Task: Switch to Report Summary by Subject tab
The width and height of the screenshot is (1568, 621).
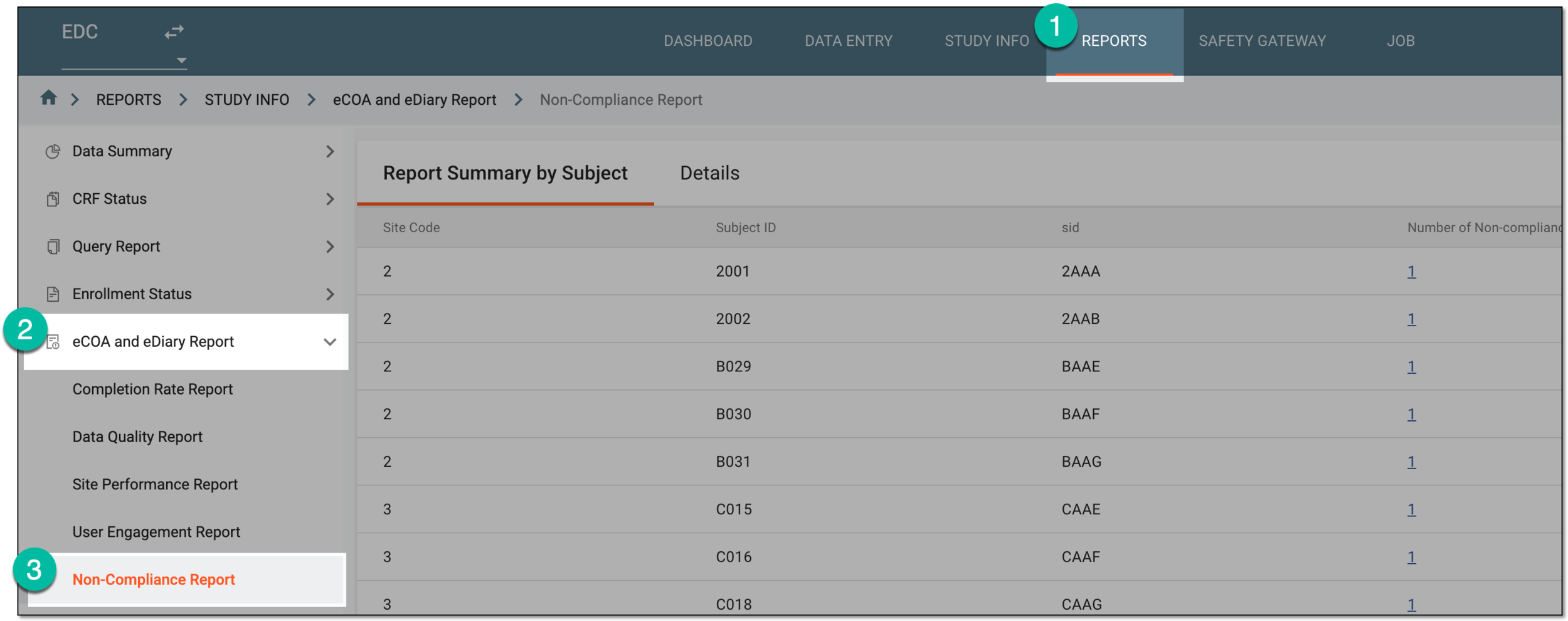Action: pyautogui.click(x=505, y=173)
